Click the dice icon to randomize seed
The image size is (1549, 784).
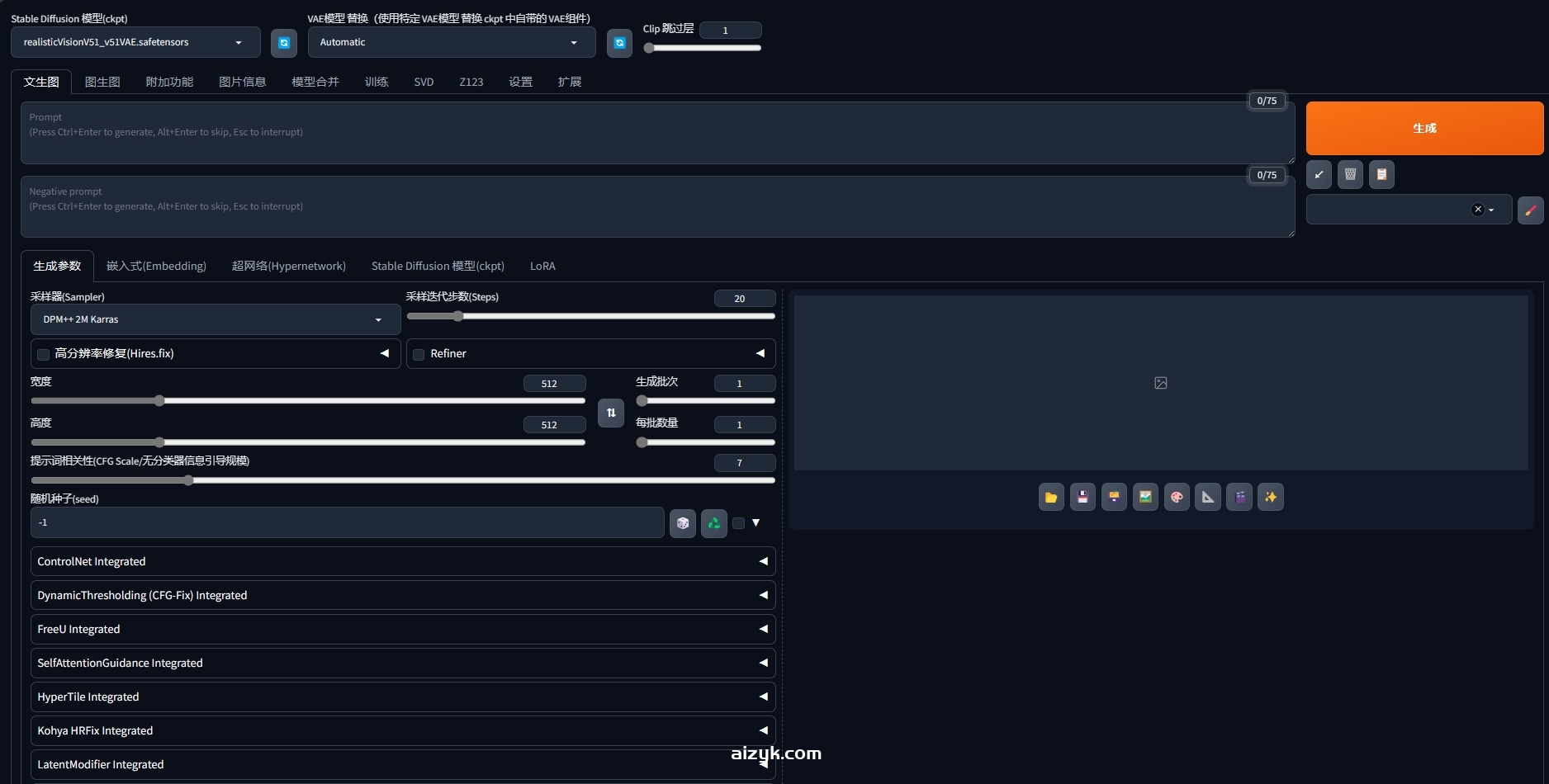pos(682,523)
